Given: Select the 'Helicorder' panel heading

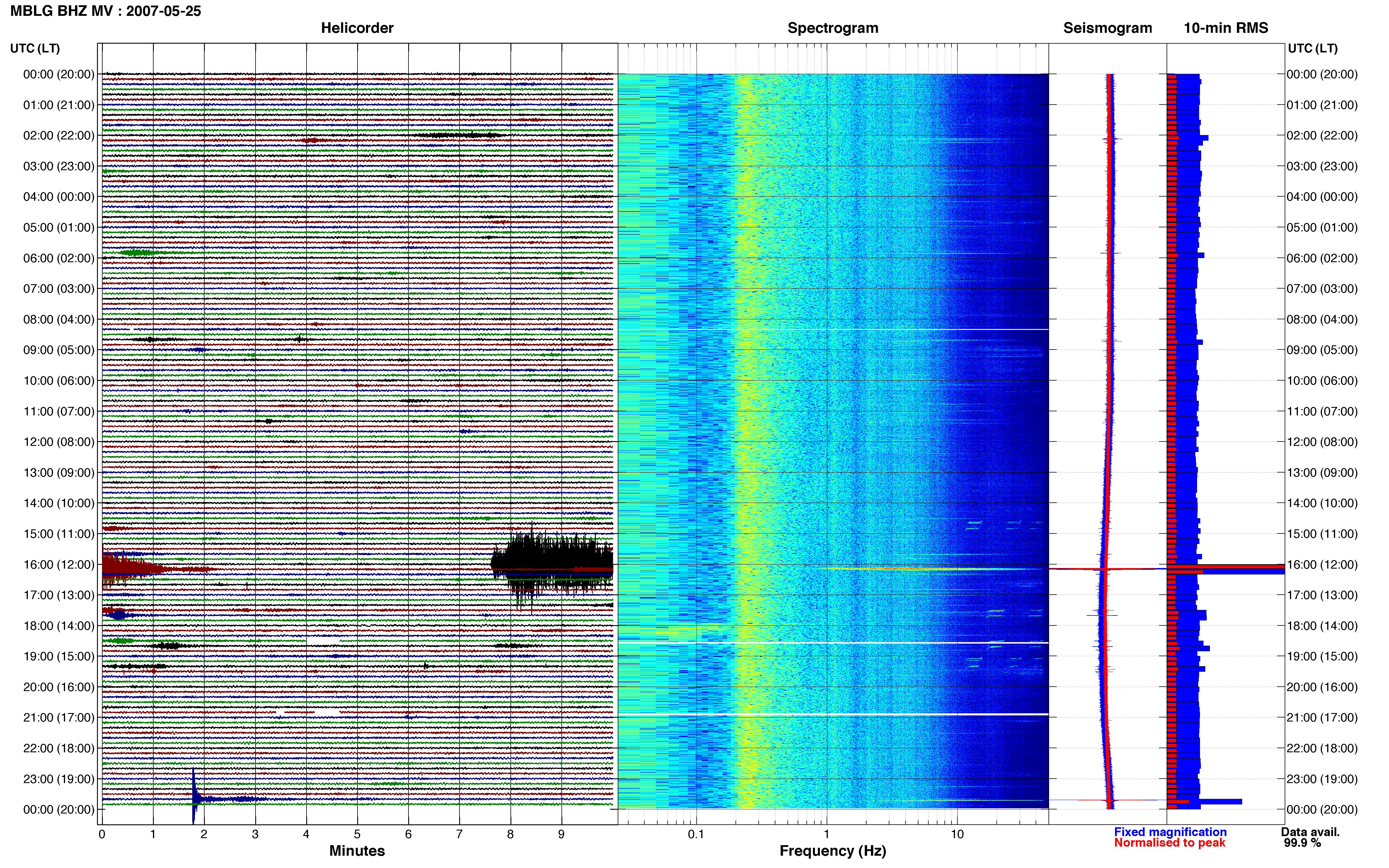Looking at the screenshot, I should click(357, 28).
